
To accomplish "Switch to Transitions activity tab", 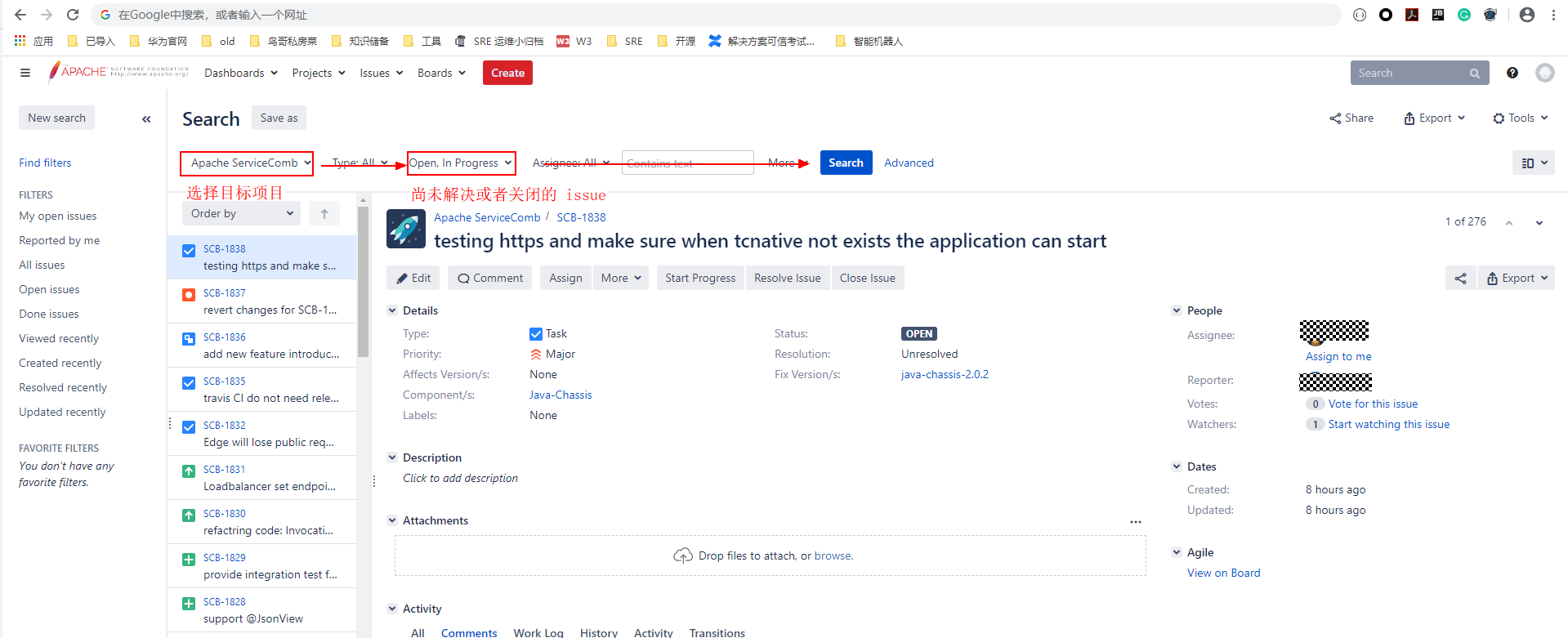I will (717, 632).
